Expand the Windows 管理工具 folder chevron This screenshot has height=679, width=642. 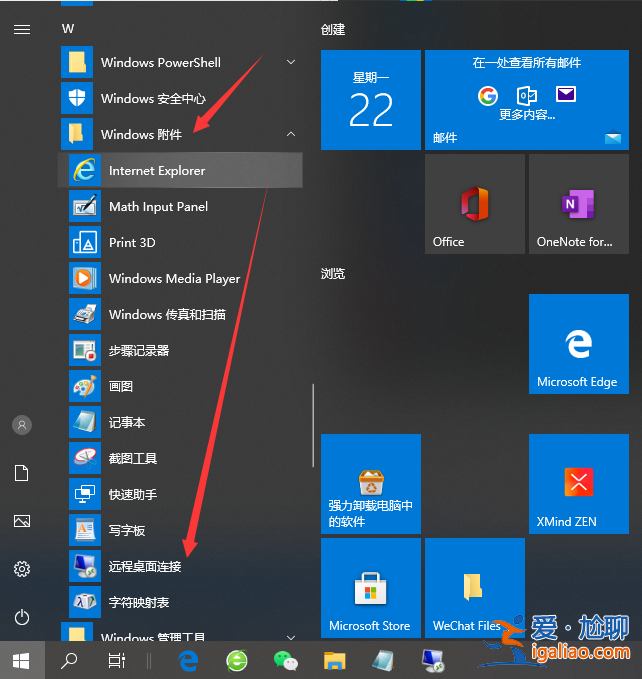291,637
